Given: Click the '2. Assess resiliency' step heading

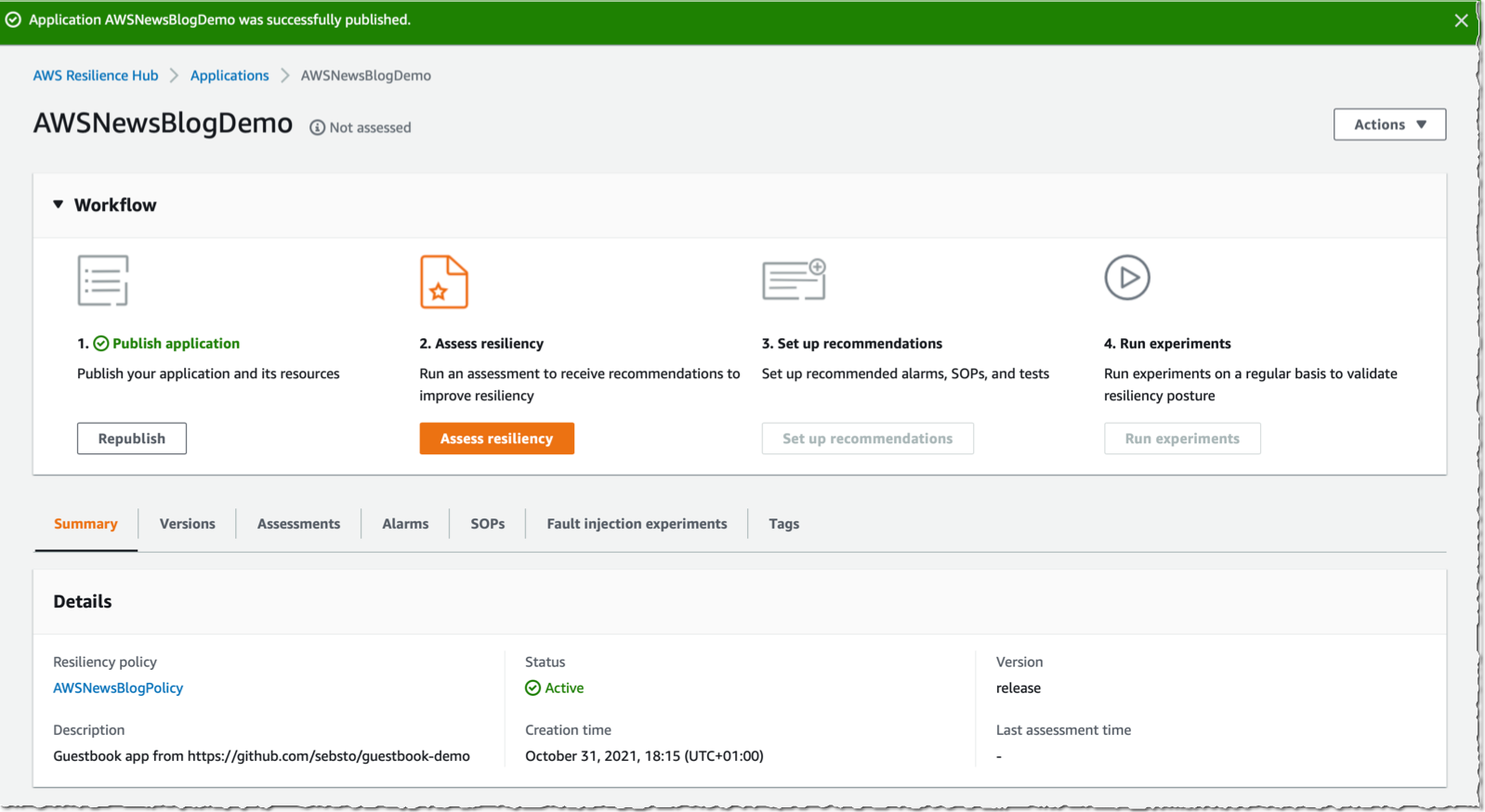Looking at the screenshot, I should coord(481,344).
